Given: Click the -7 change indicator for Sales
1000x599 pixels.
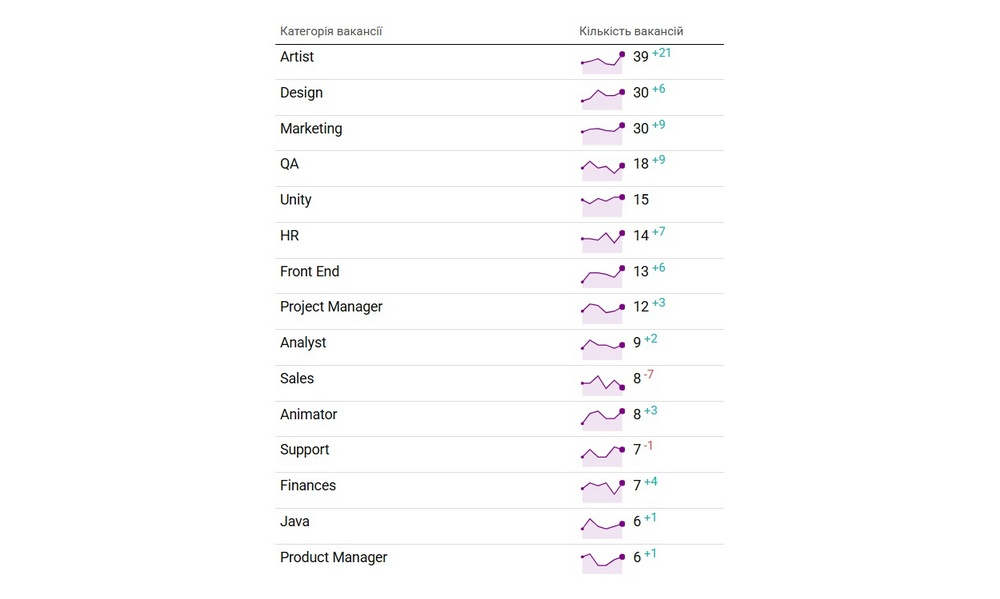Looking at the screenshot, I should pyautogui.click(x=649, y=374).
